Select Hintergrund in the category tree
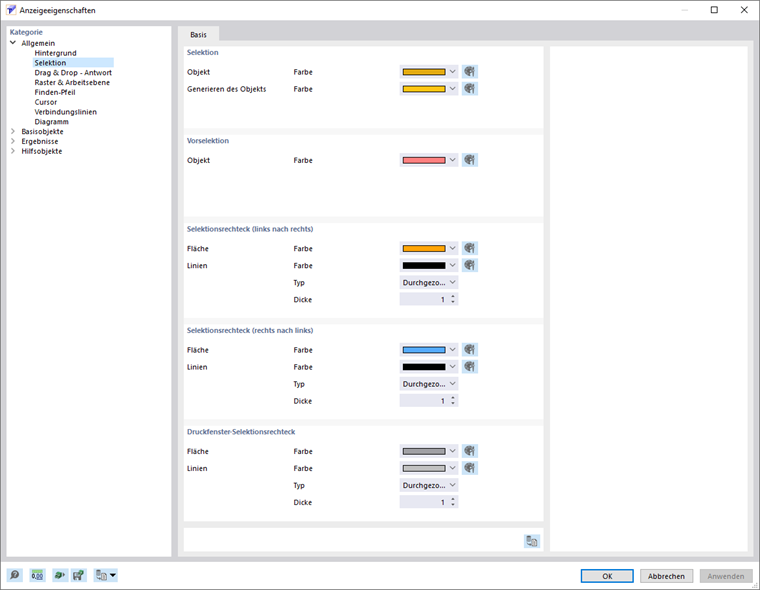Image resolution: width=760 pixels, height=590 pixels. pos(55,53)
